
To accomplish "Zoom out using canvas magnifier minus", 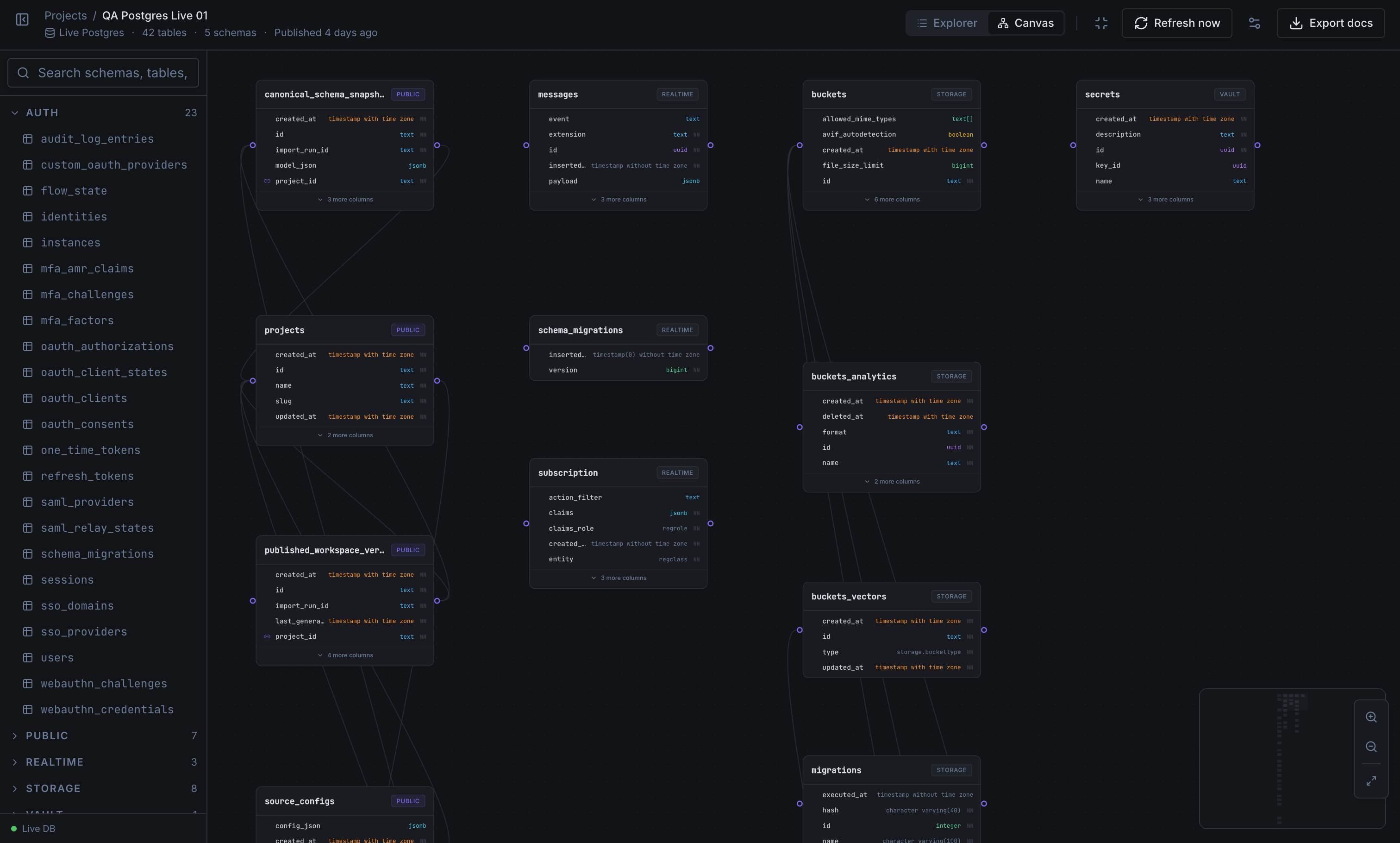I will pyautogui.click(x=1370, y=747).
